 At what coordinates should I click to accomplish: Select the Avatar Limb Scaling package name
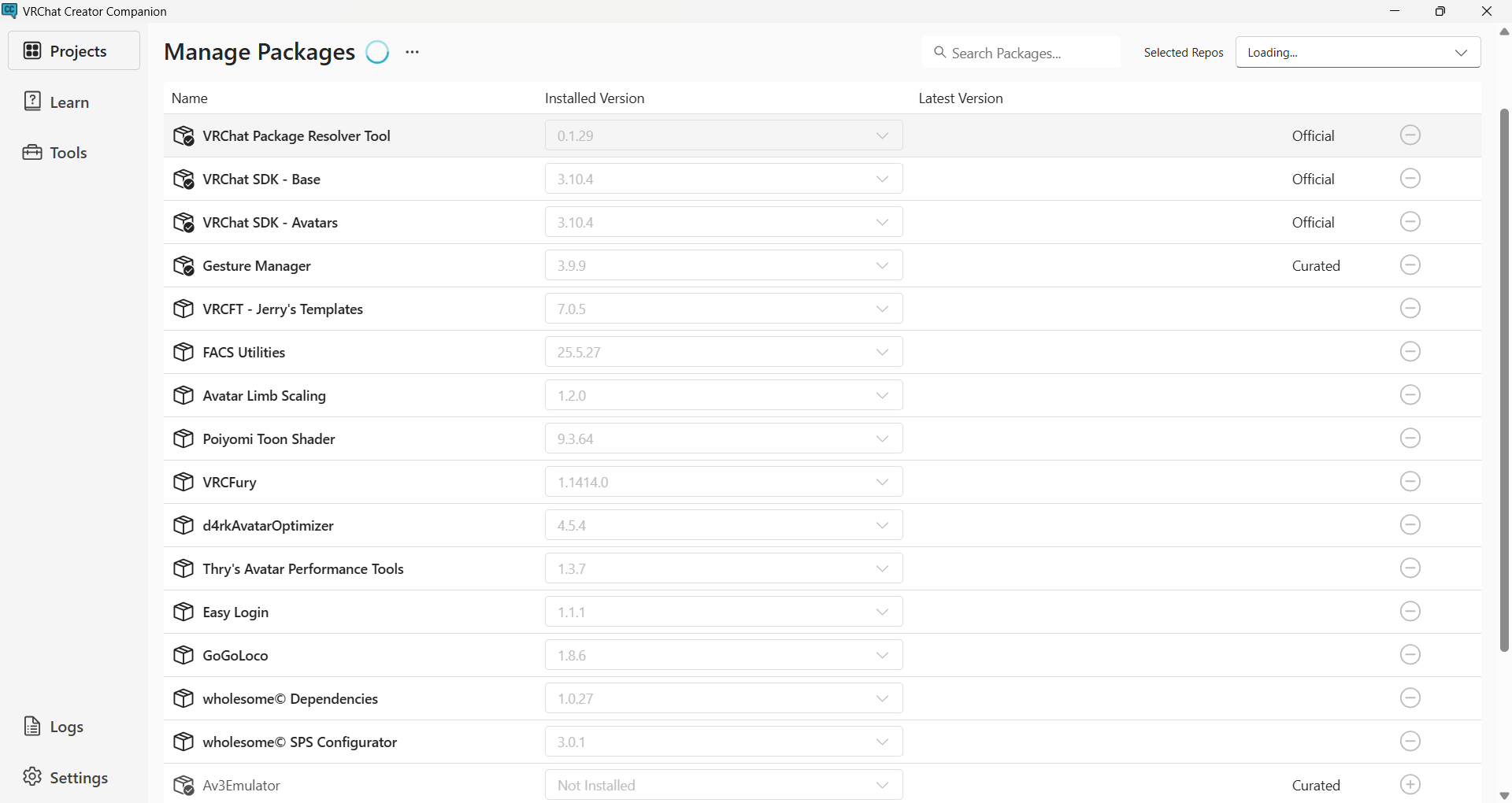[x=265, y=395]
